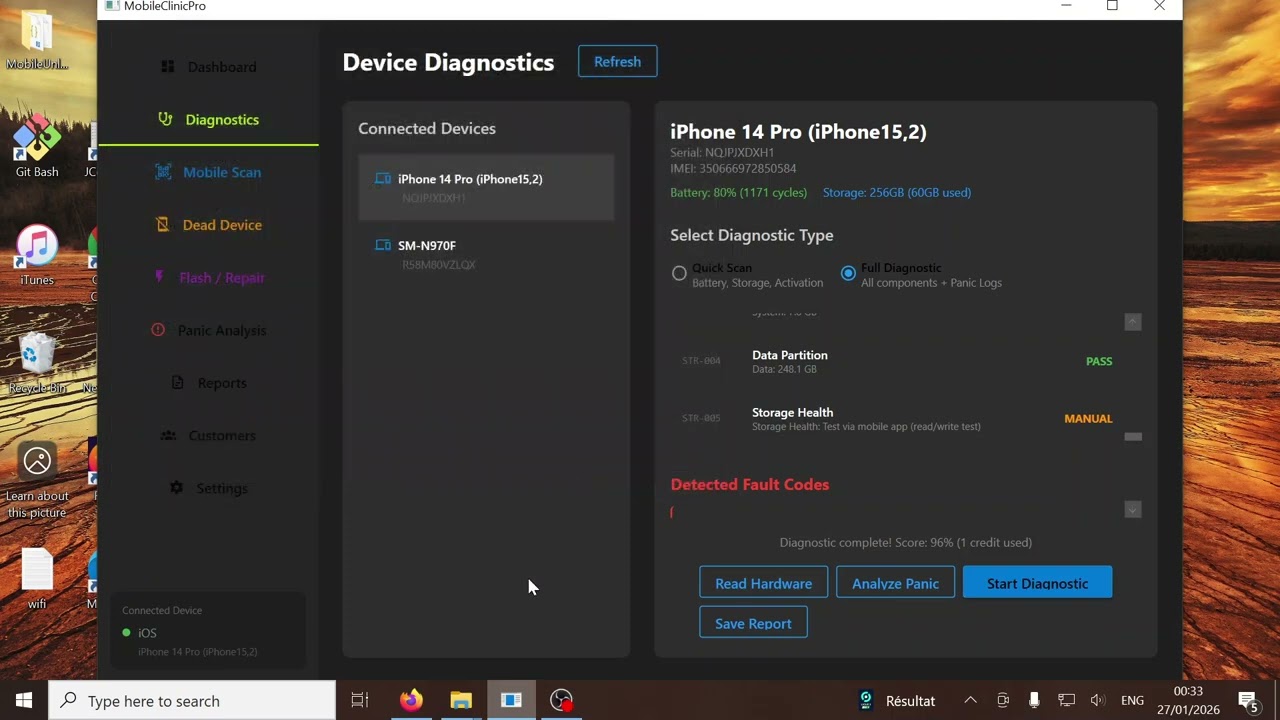Open the Panic Analysis section
The image size is (1280, 720).
(x=208, y=330)
